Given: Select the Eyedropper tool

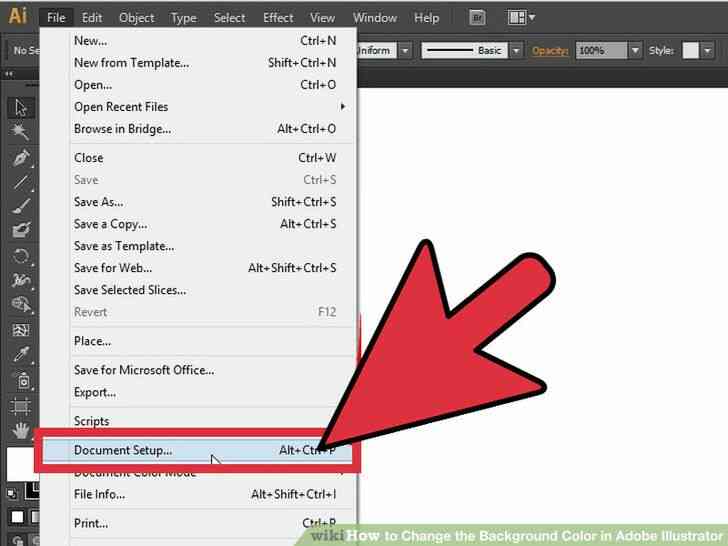Looking at the screenshot, I should (x=20, y=355).
